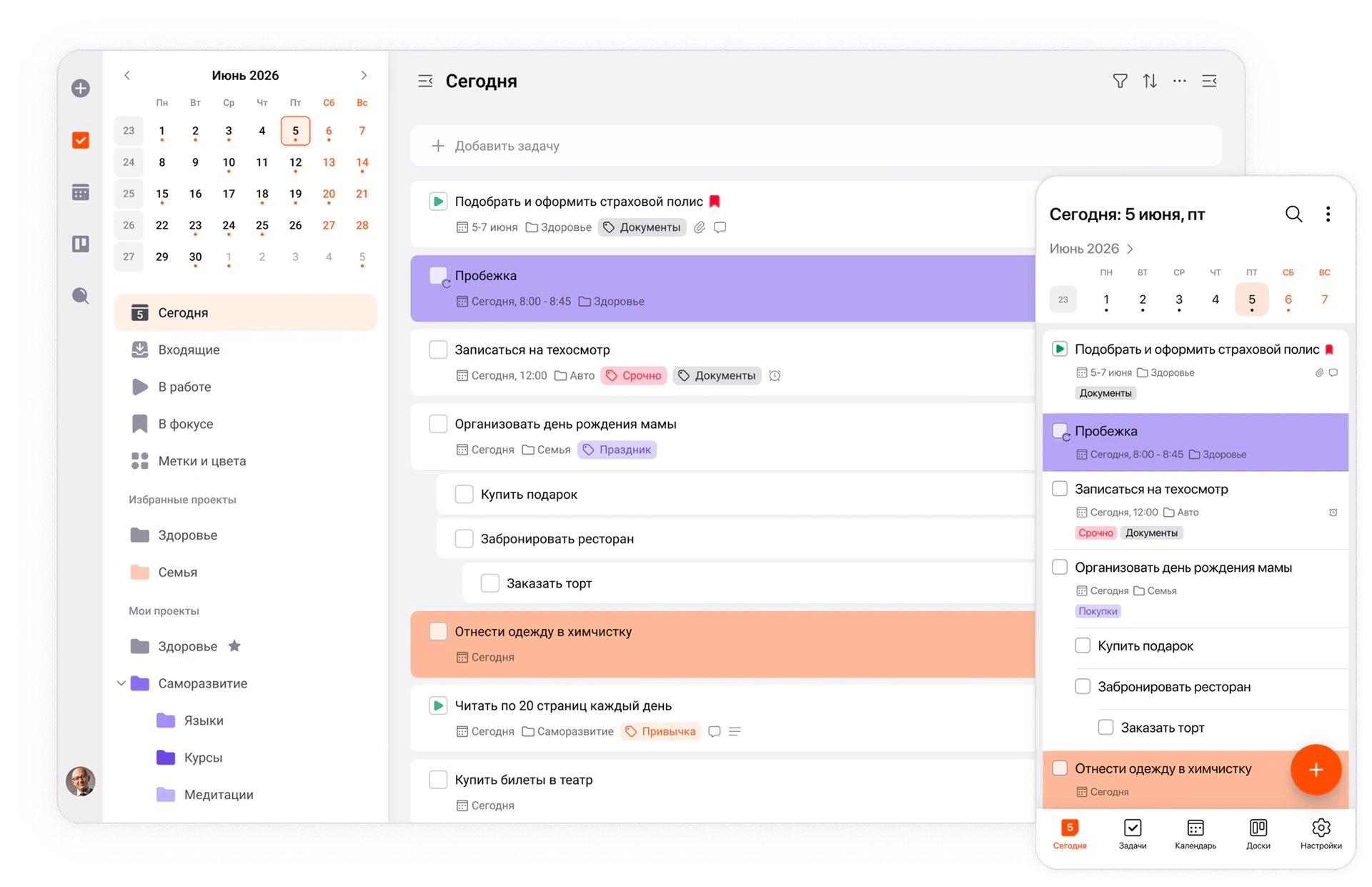1372x887 pixels.
Task: Open the Языки subfolder
Action: (x=245, y=720)
